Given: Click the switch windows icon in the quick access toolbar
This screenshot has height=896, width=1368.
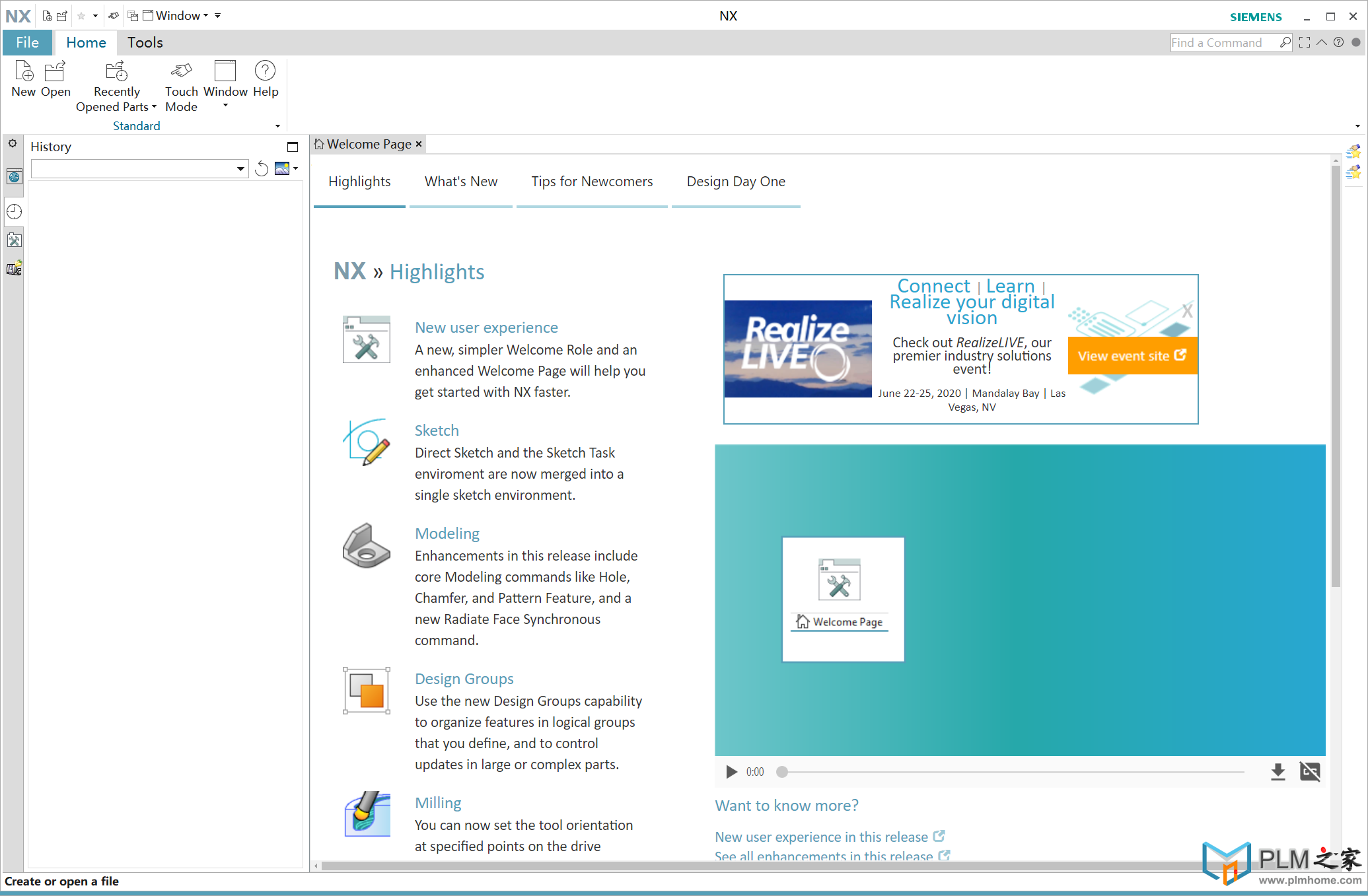Looking at the screenshot, I should 133,16.
